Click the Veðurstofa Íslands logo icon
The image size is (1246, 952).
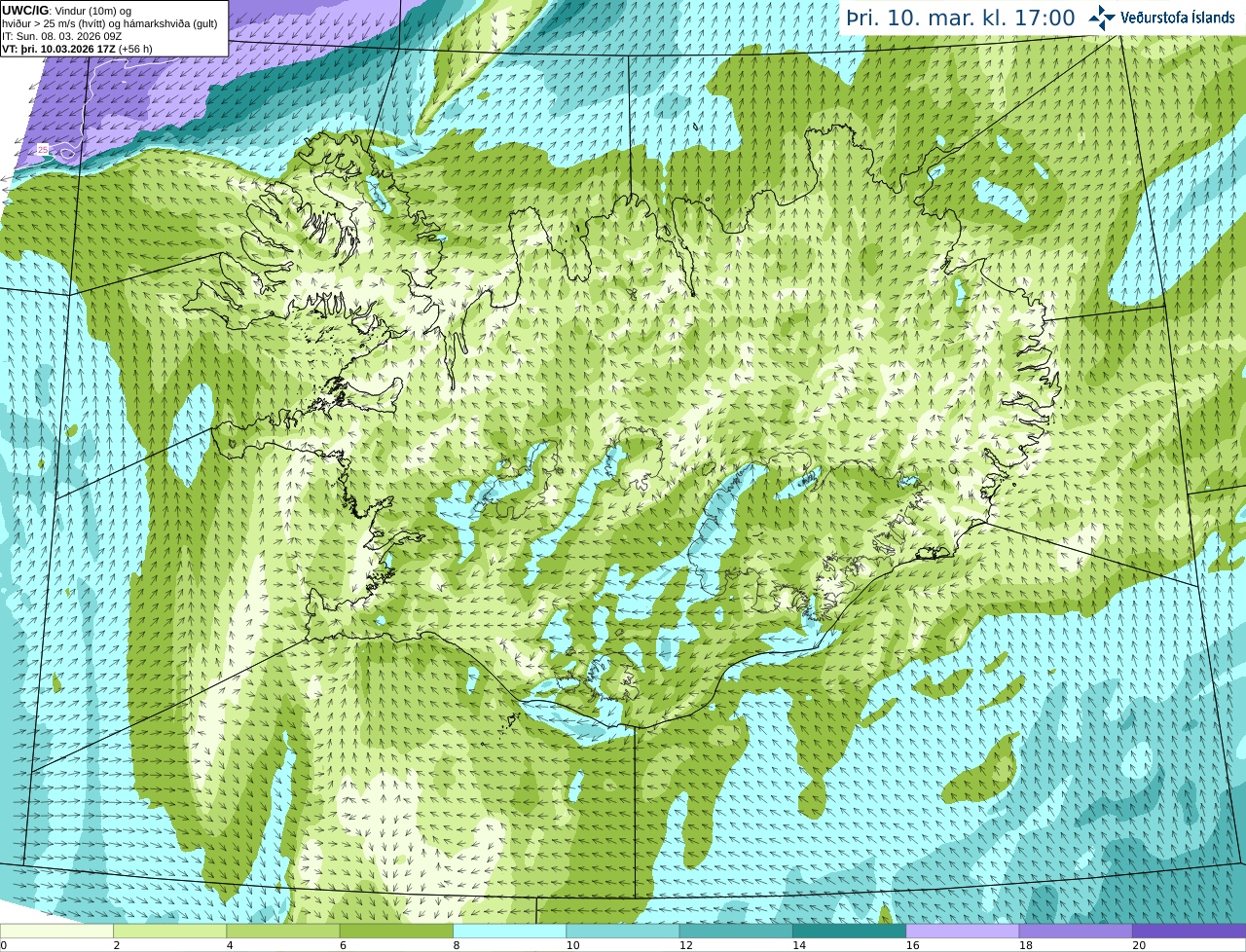pos(1102,18)
